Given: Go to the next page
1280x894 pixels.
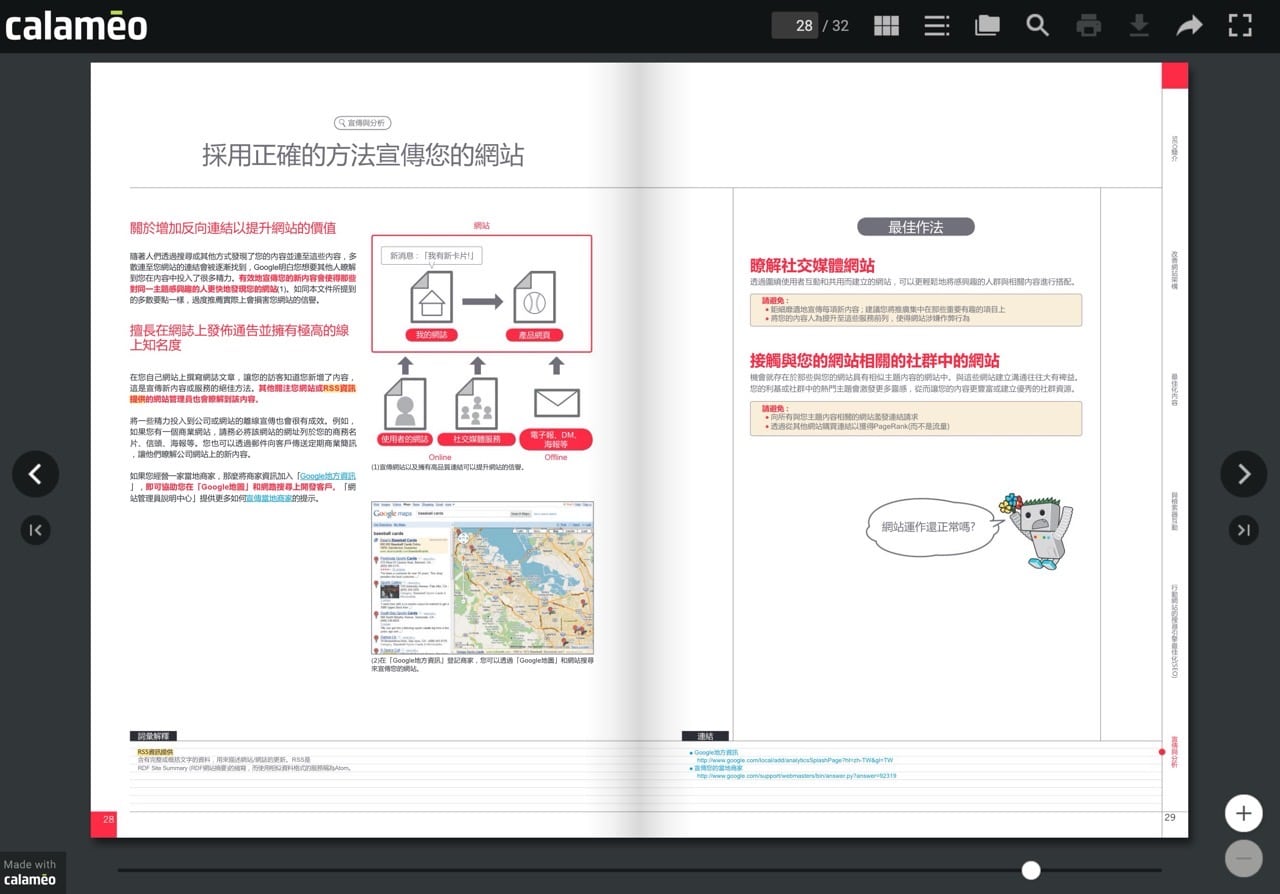Looking at the screenshot, I should click(x=1244, y=474).
